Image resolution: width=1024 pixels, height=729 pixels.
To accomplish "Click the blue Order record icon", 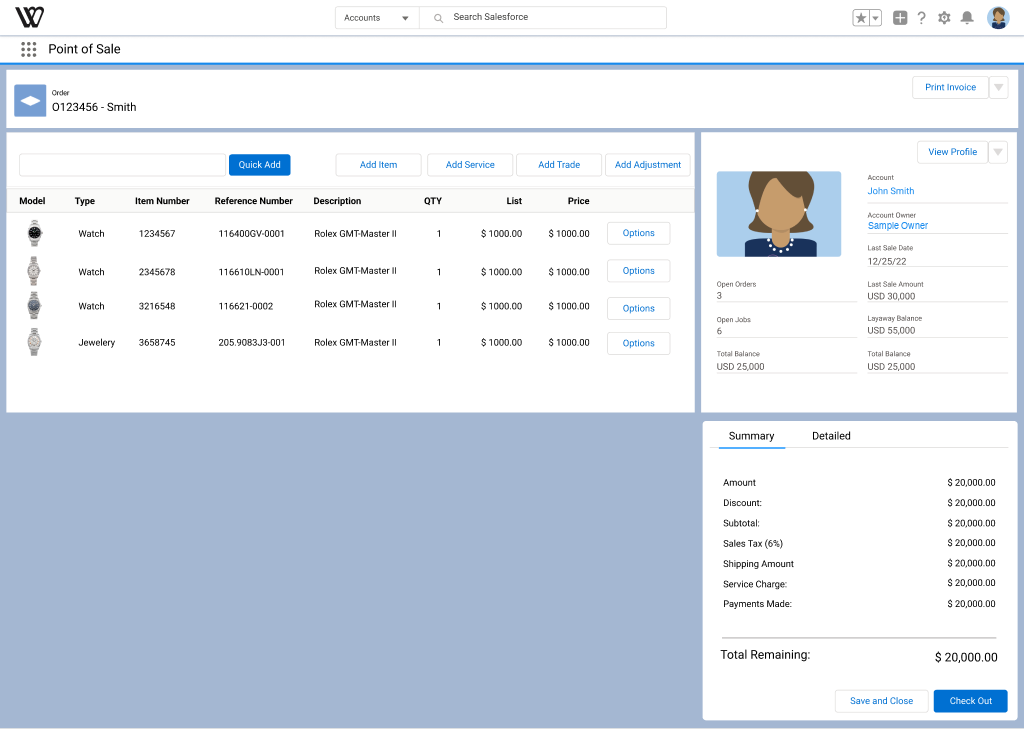I will coord(30,101).
